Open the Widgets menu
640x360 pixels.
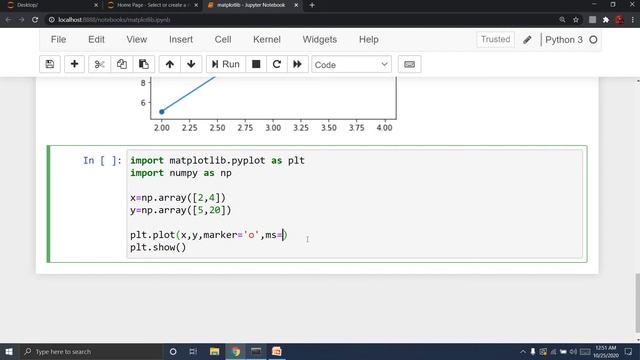point(320,40)
